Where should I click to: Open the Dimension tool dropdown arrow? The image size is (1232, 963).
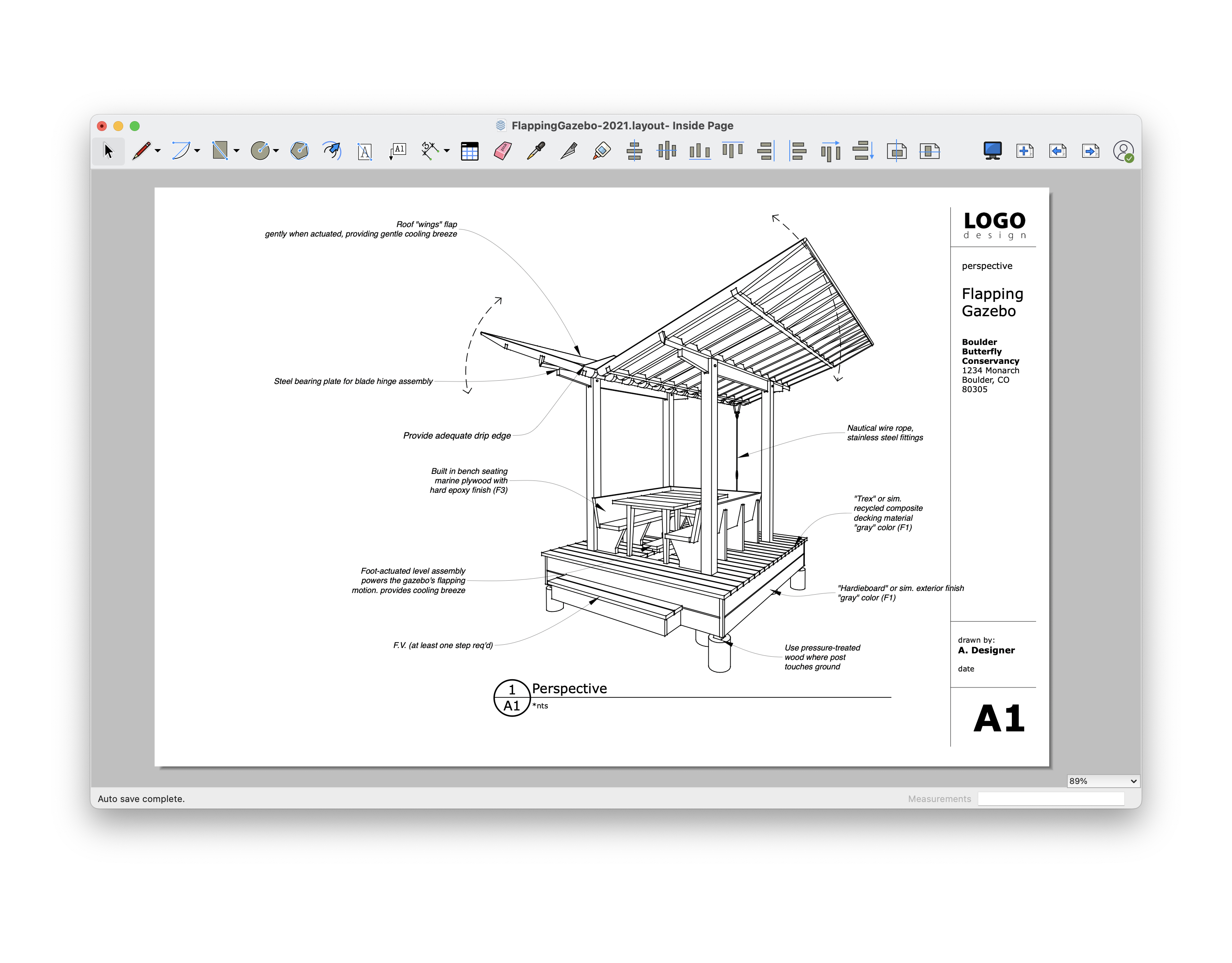[x=447, y=151]
